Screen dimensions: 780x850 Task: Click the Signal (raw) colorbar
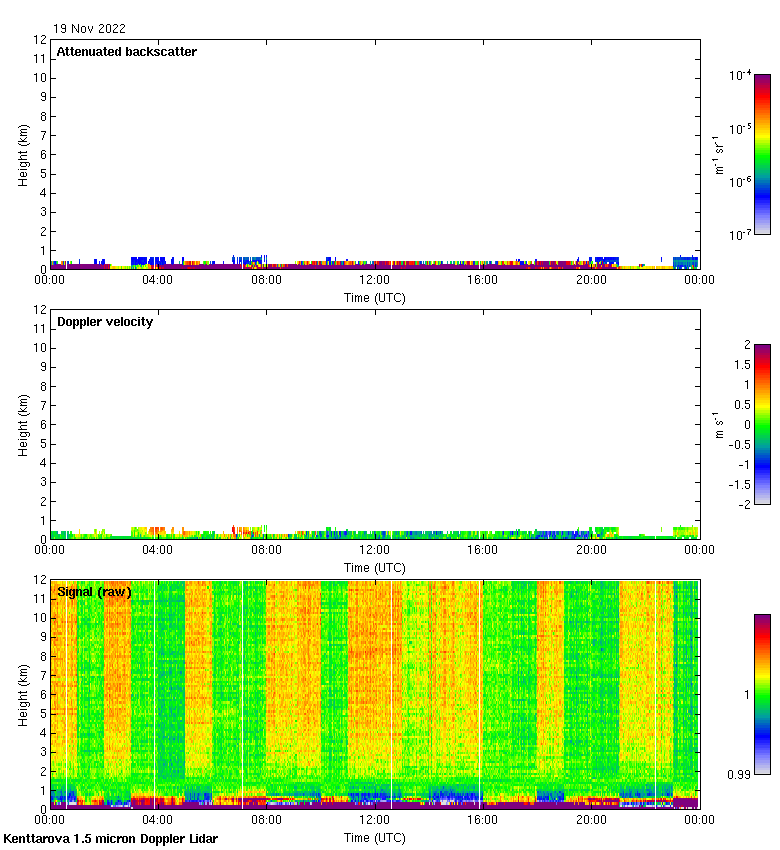tap(762, 694)
